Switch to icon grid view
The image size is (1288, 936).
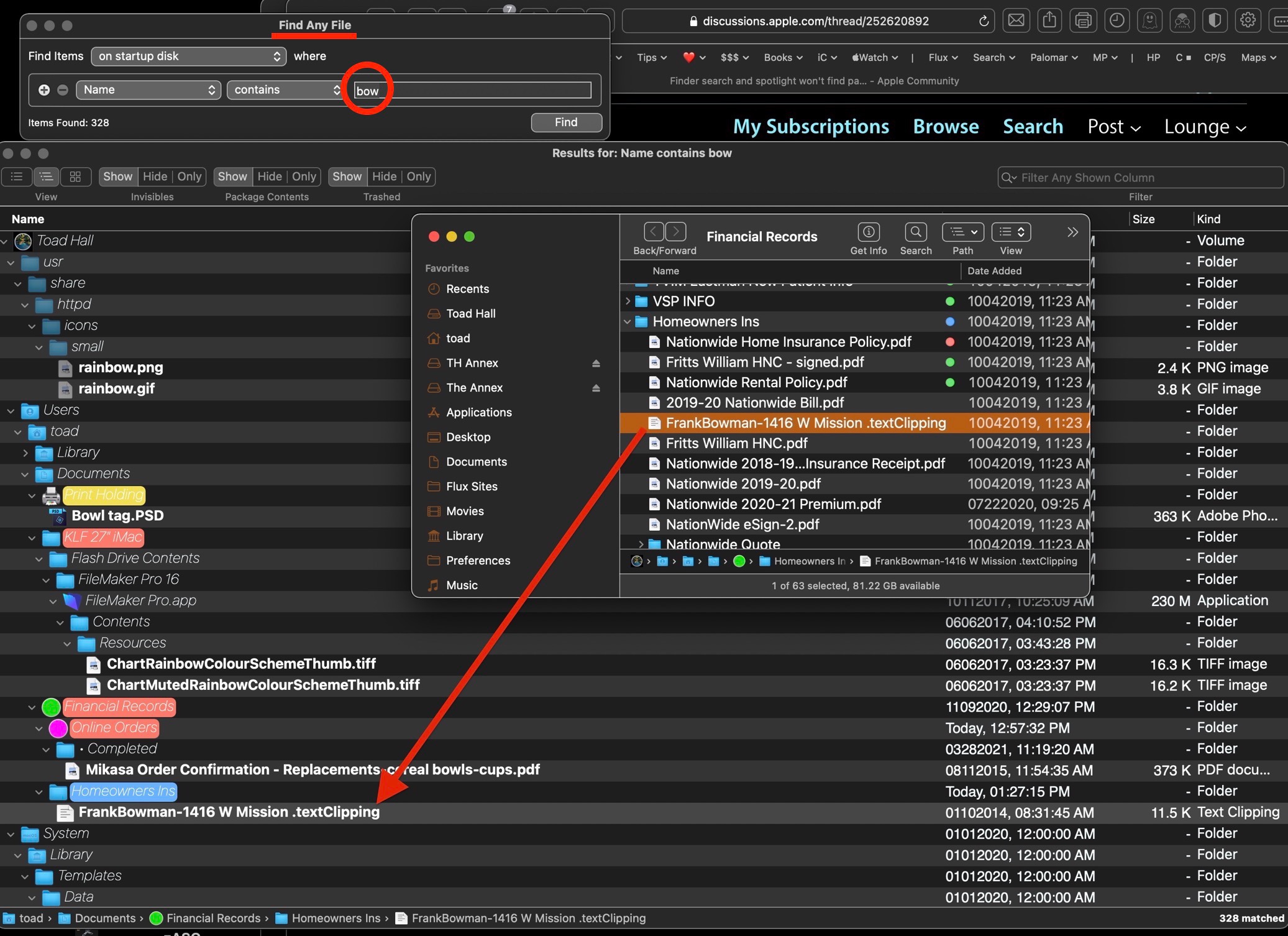pos(75,177)
